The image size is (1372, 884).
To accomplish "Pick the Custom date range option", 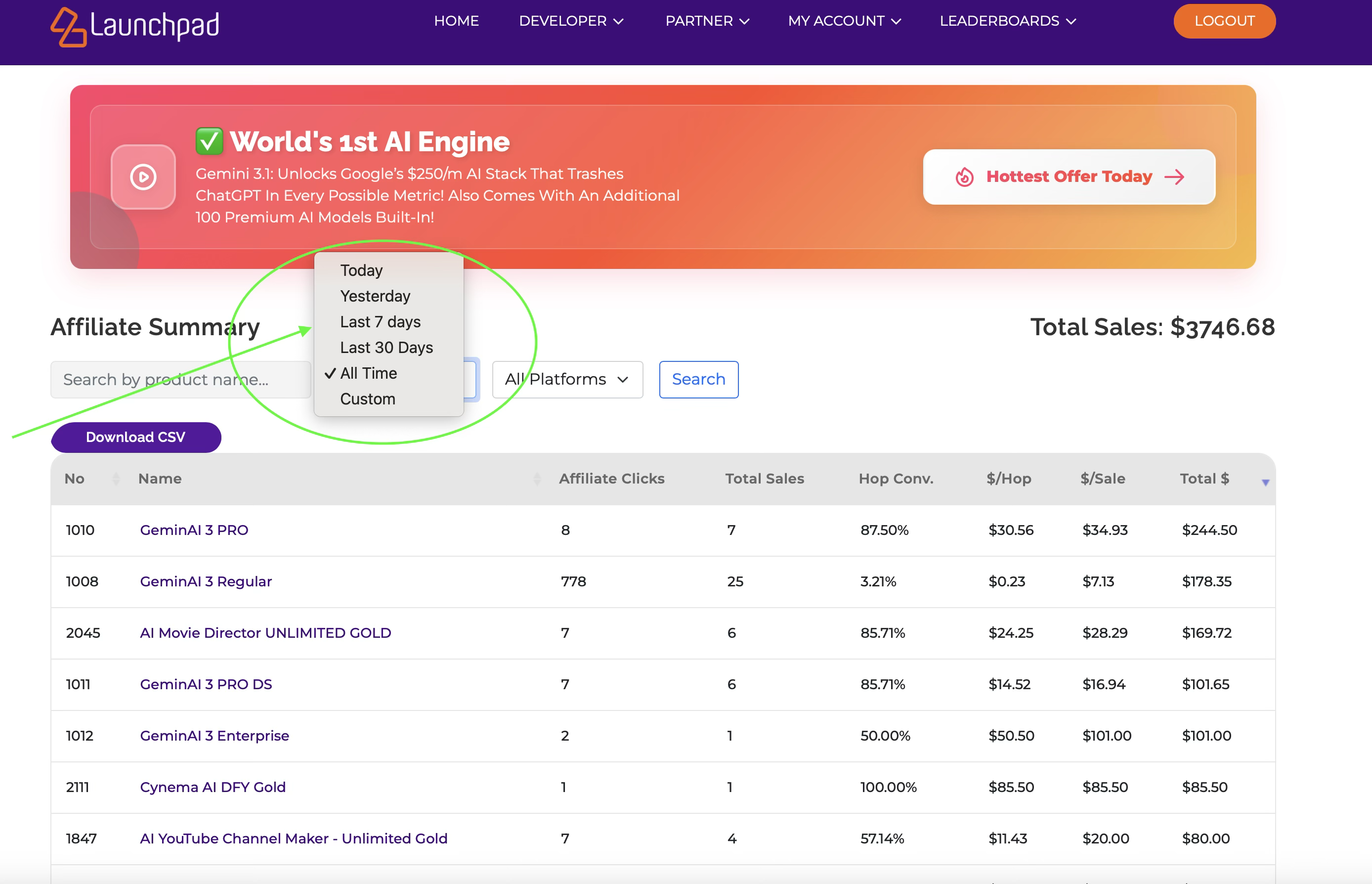I will [368, 399].
